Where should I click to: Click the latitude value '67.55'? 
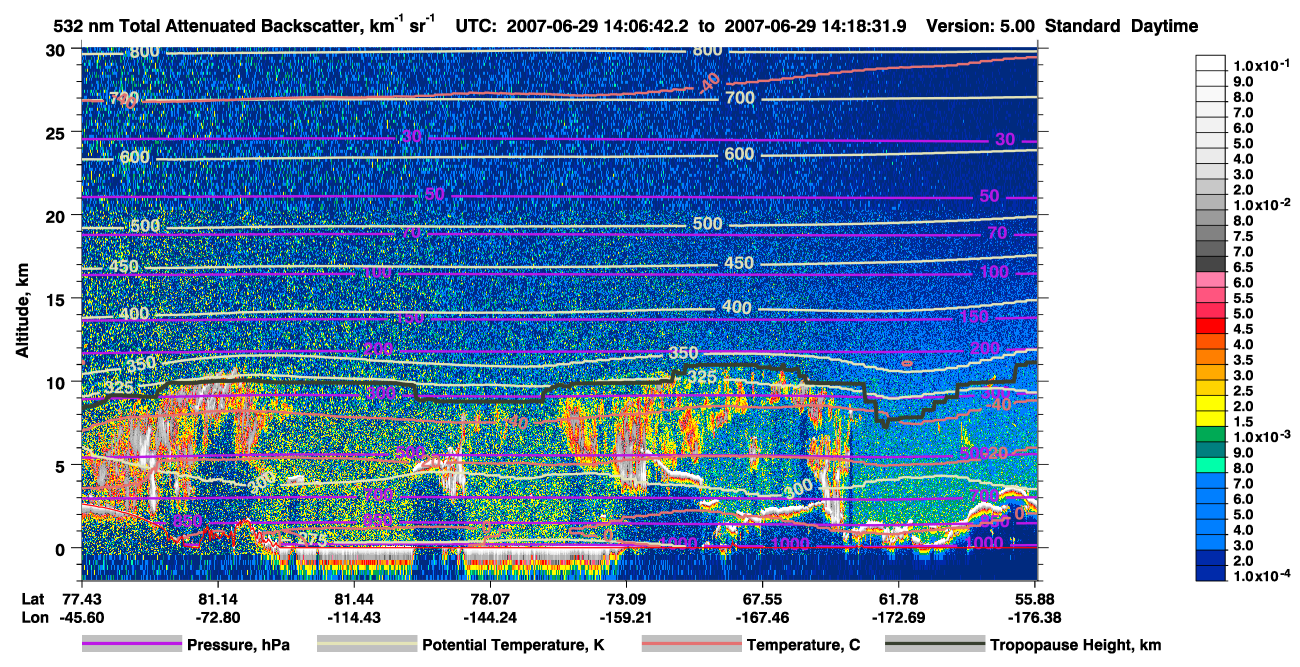pyautogui.click(x=763, y=599)
